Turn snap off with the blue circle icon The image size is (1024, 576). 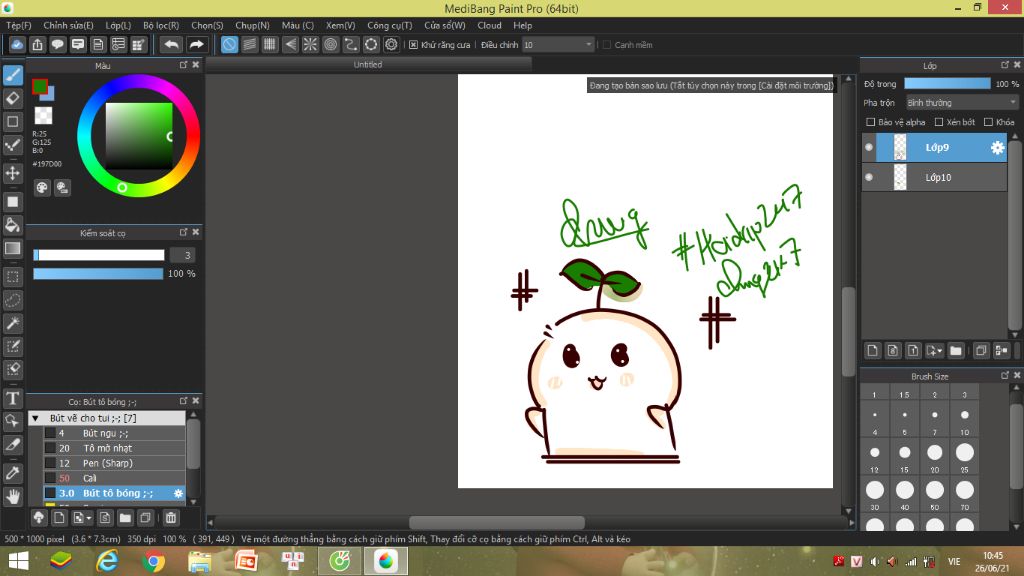tap(229, 44)
